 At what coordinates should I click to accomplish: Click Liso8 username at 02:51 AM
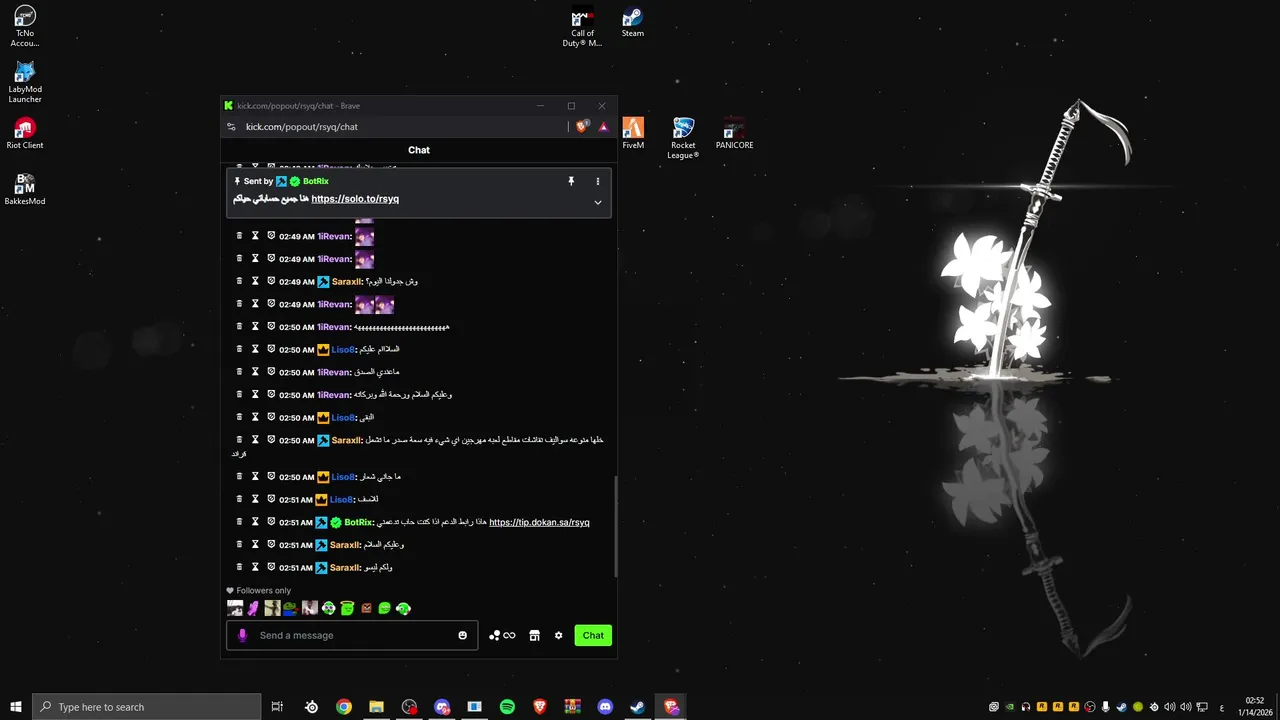[x=342, y=499]
